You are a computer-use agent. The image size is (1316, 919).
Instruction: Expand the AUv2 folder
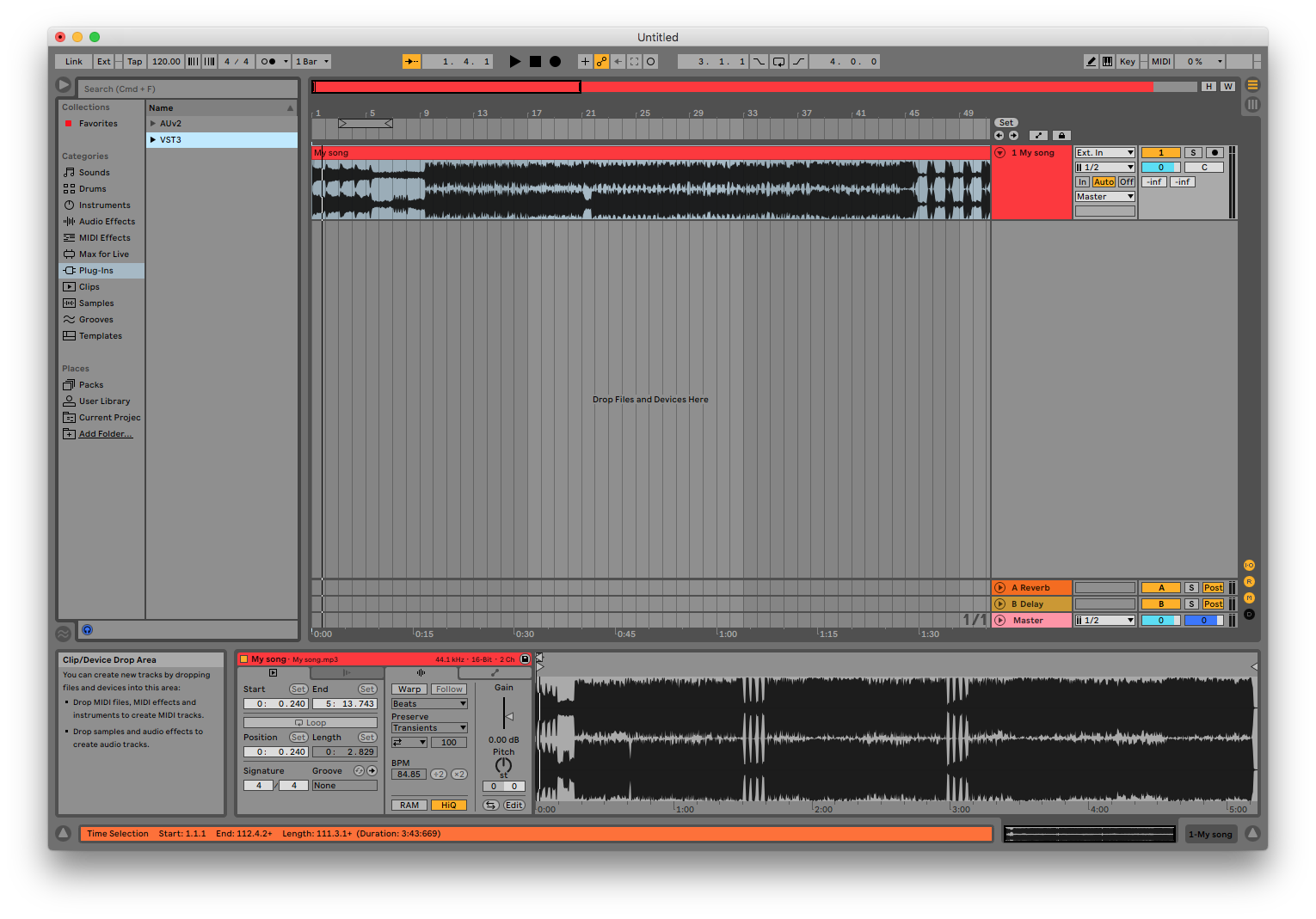pos(153,124)
